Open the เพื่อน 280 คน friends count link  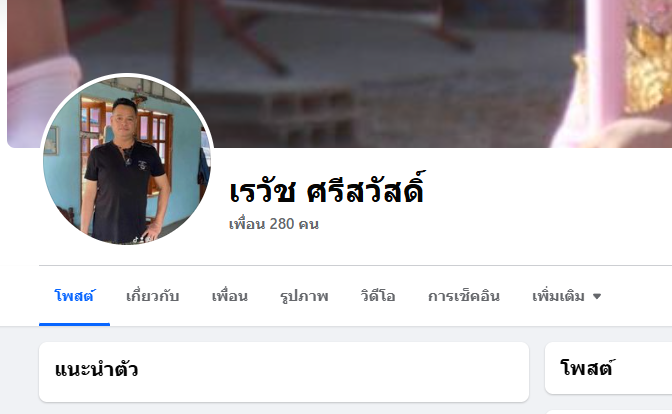(x=274, y=224)
